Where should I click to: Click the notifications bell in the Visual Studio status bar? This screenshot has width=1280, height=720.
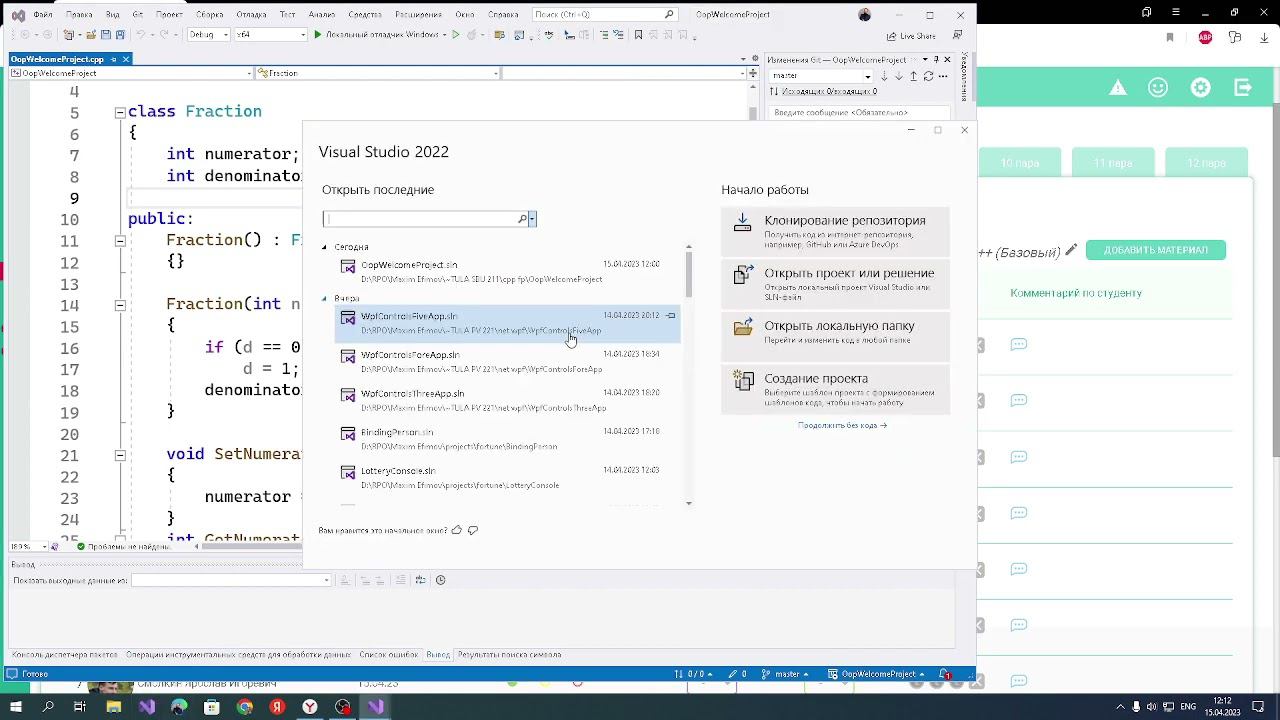point(944,674)
